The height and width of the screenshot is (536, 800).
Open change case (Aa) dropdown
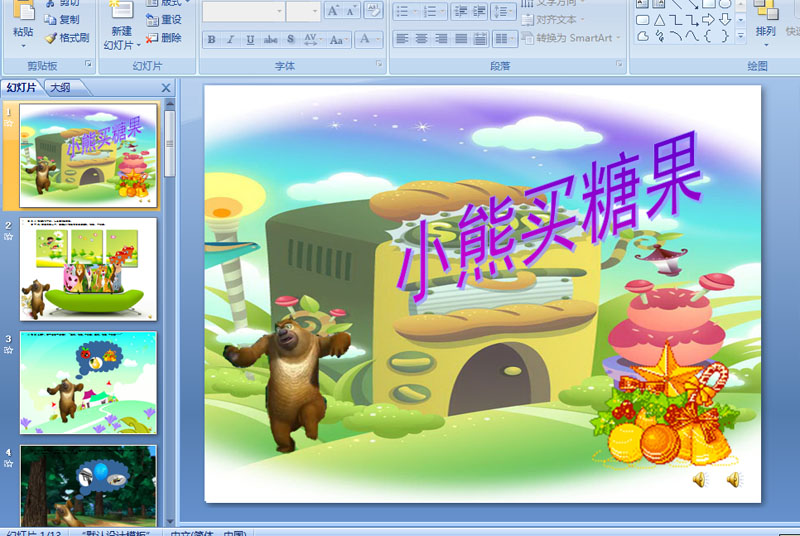click(x=338, y=39)
